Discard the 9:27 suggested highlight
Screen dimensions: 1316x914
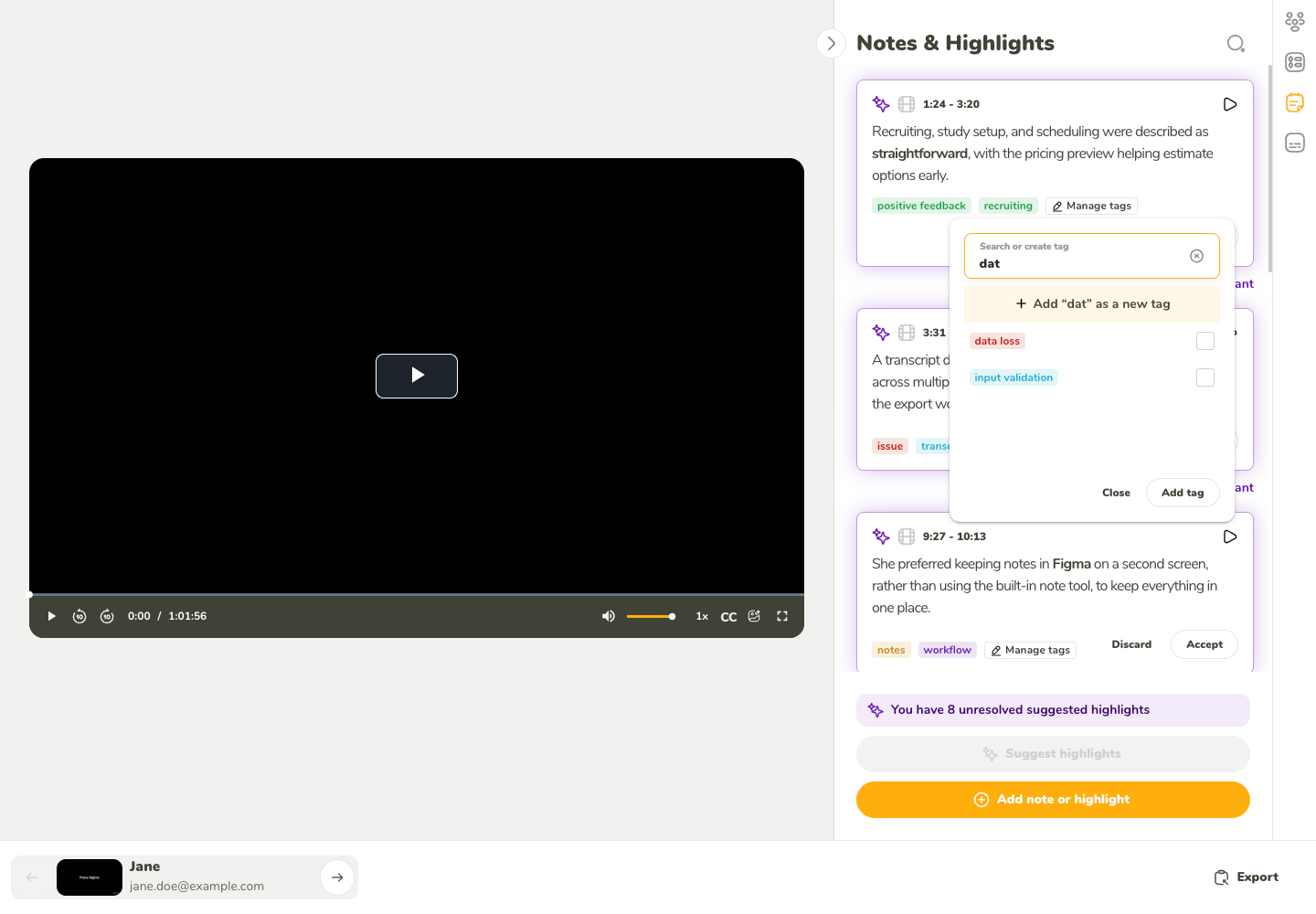point(1131,644)
